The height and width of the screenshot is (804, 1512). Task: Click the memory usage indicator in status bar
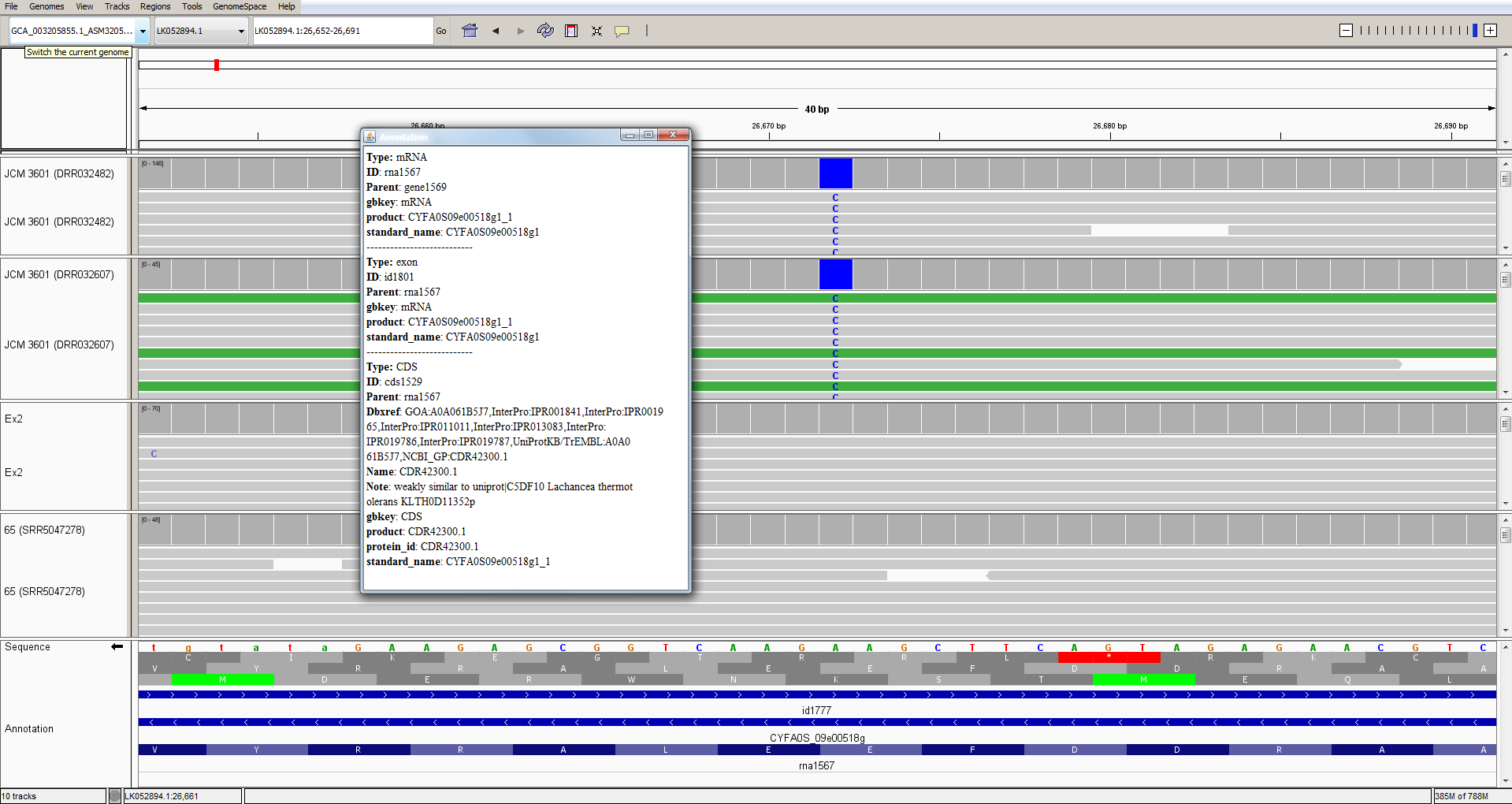tap(1461, 796)
